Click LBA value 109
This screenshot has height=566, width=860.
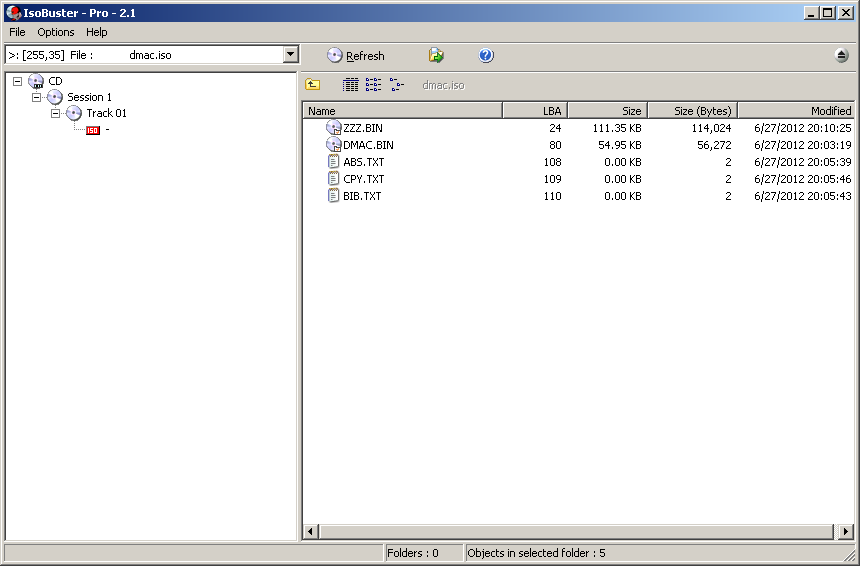coord(552,179)
